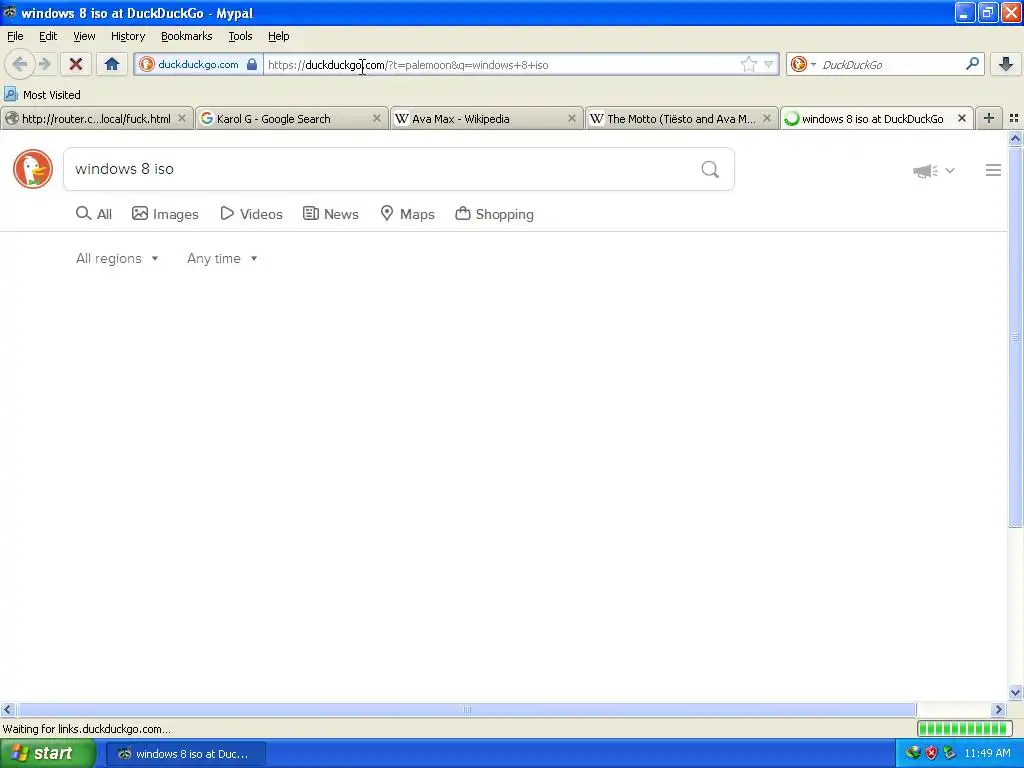
Task: Open the Home page icon
Action: pos(112,64)
